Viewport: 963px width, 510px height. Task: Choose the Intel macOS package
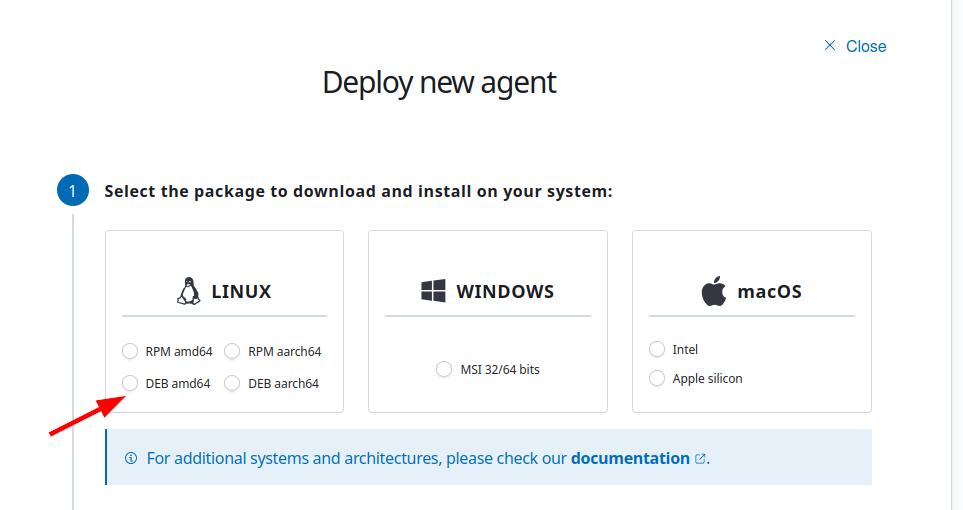[x=657, y=349]
